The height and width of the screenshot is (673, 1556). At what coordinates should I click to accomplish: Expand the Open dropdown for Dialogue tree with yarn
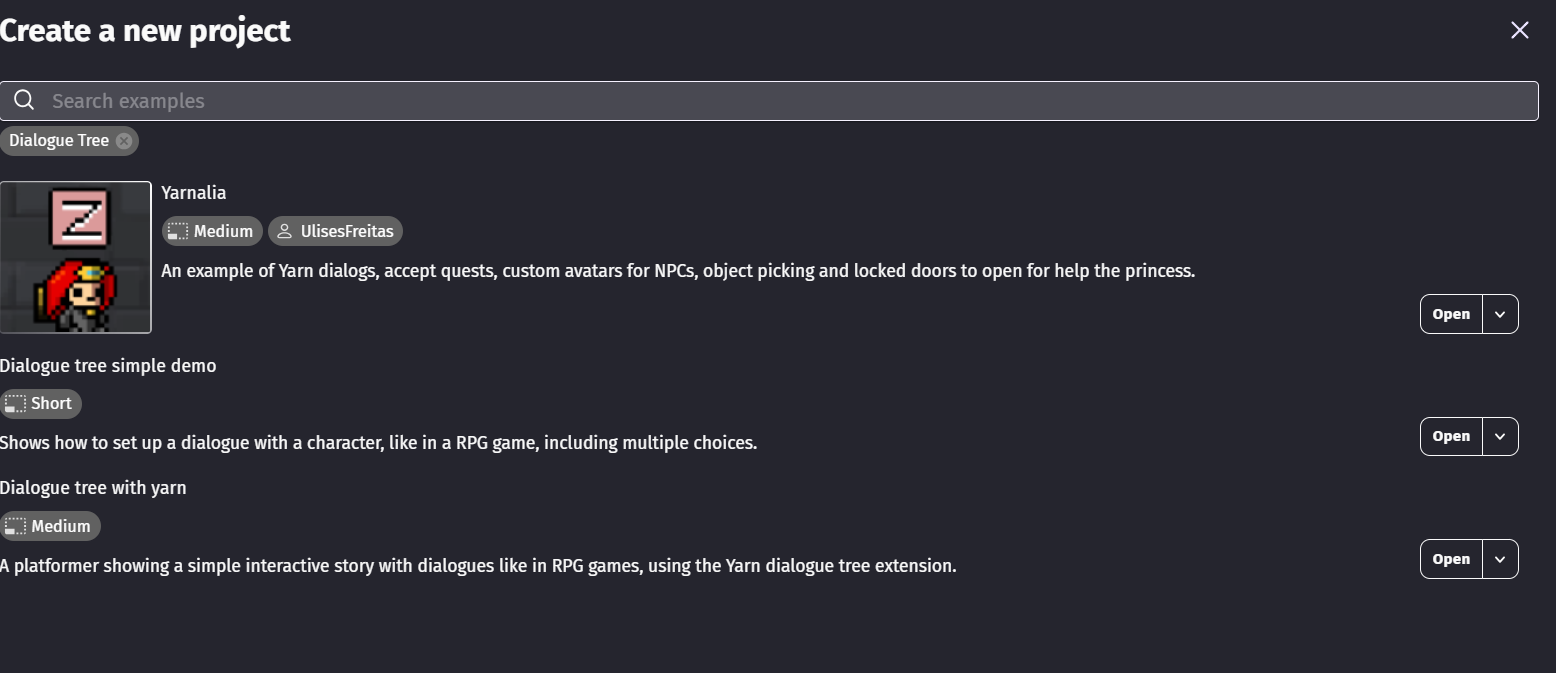pos(1499,558)
